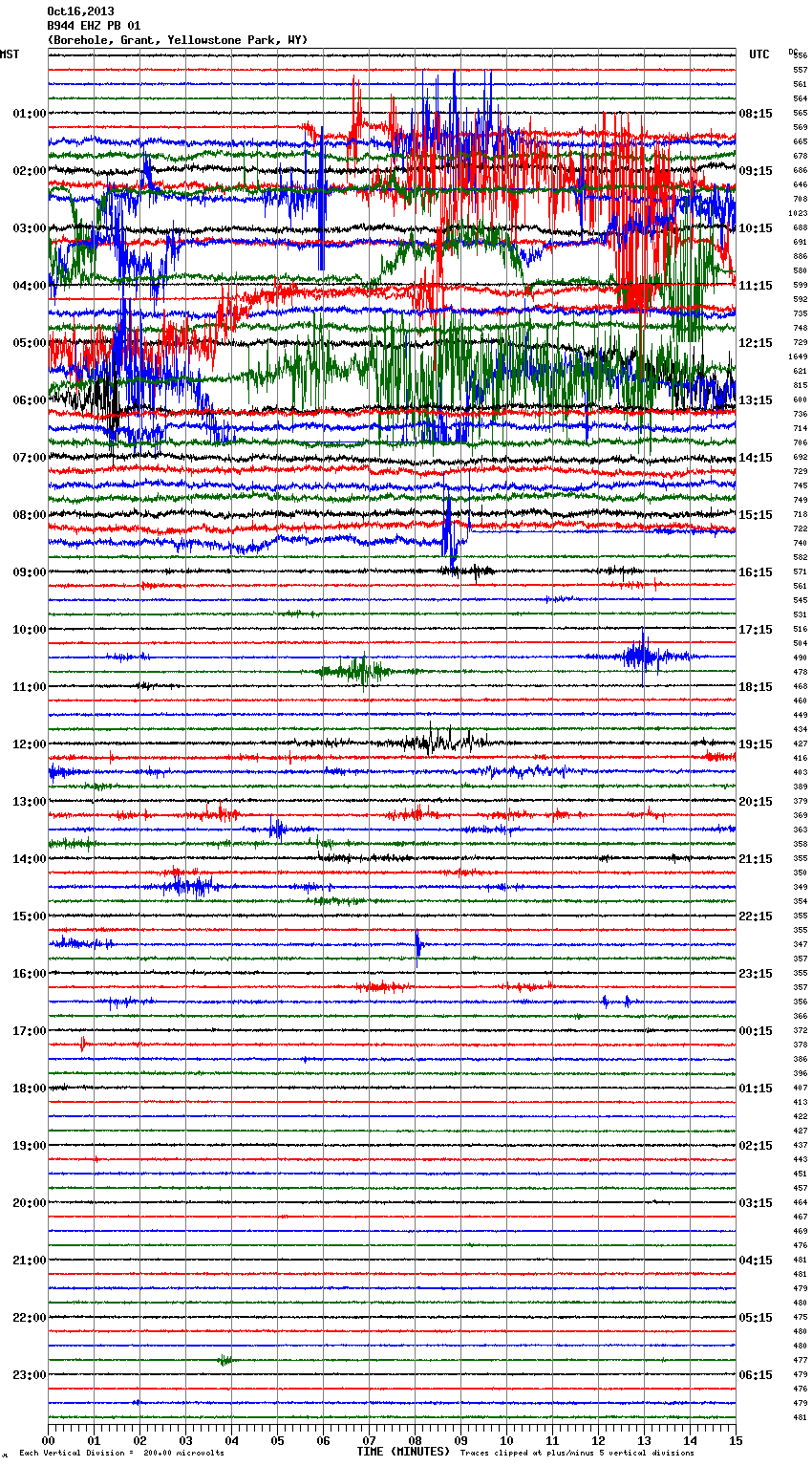Click the 09:15 UTC time label
The image size is (812, 1466).
(756, 171)
